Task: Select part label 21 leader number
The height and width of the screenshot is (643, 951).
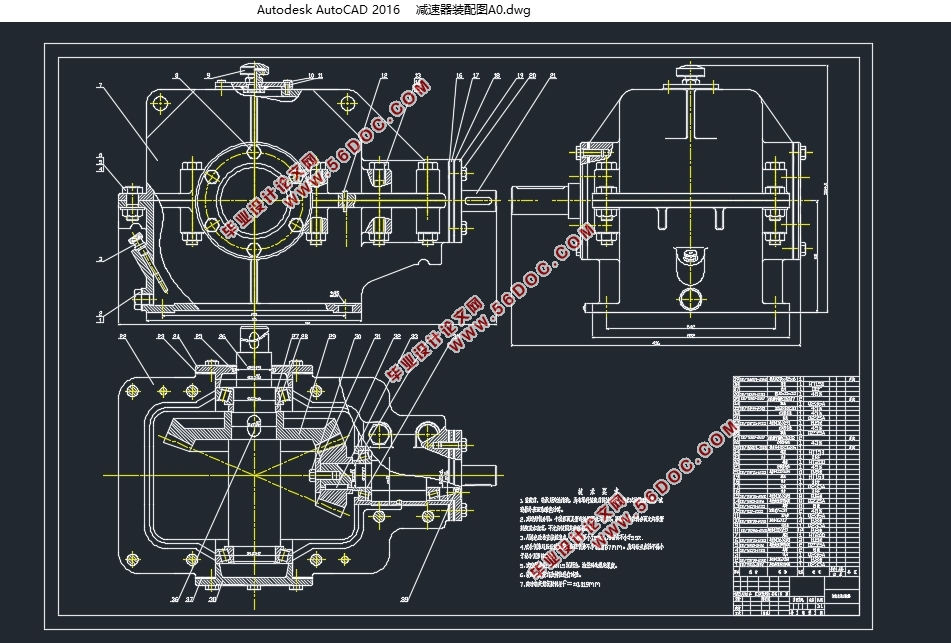Action: [553, 76]
